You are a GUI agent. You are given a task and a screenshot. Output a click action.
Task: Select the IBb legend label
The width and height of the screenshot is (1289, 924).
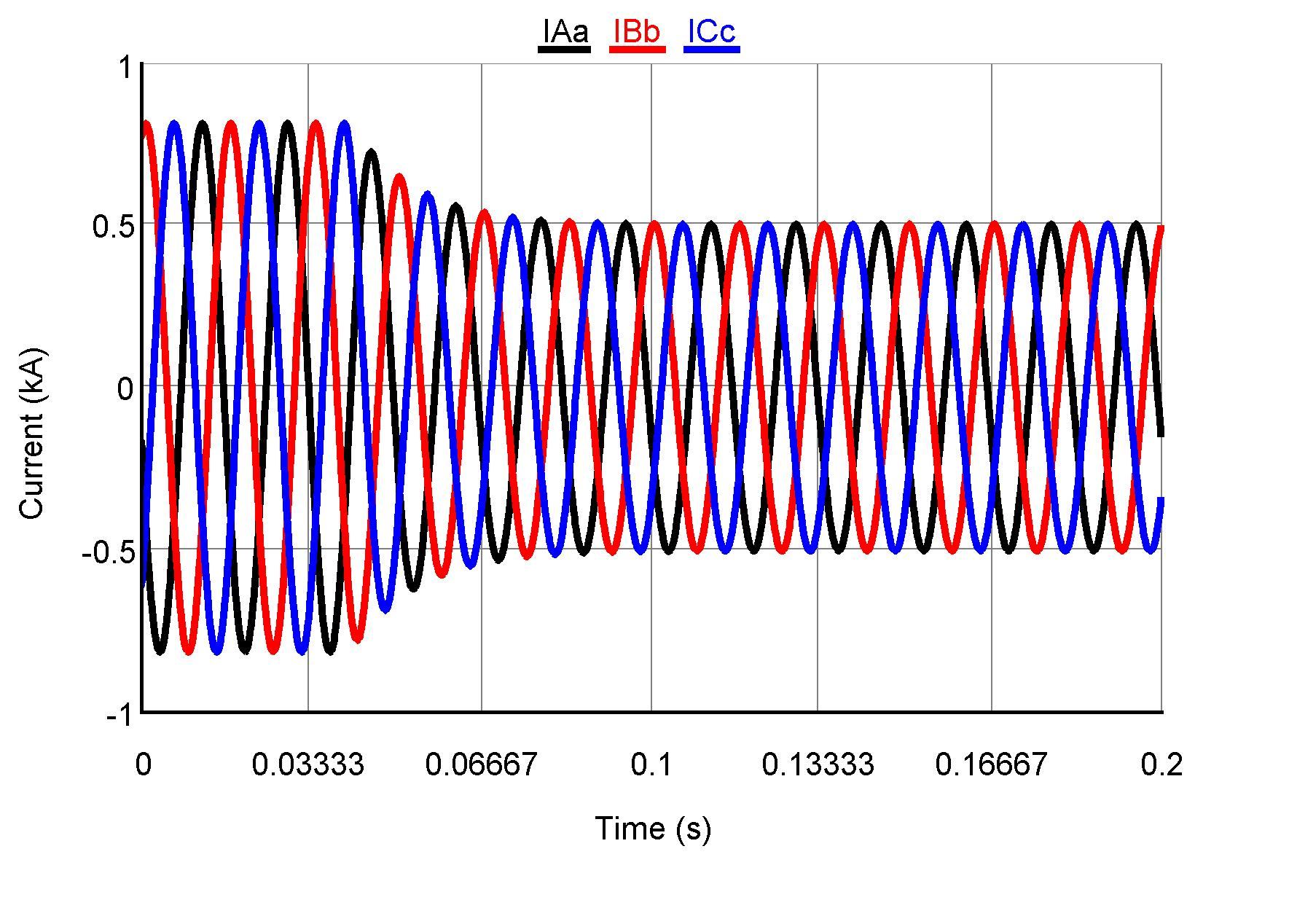coord(637,31)
